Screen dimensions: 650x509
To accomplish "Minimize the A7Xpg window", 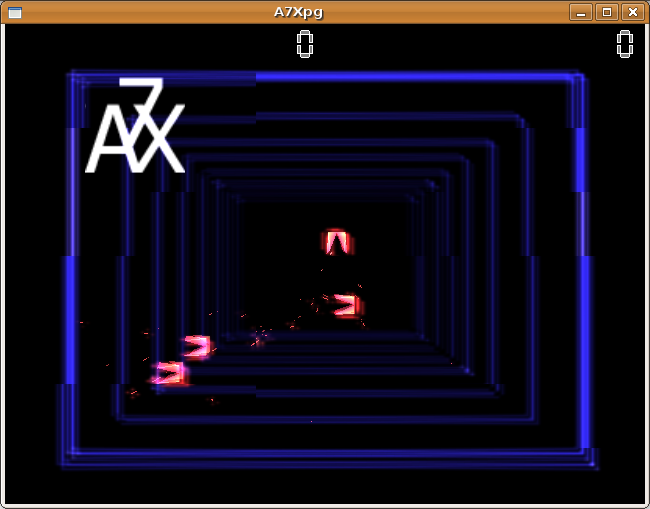I will tap(581, 12).
